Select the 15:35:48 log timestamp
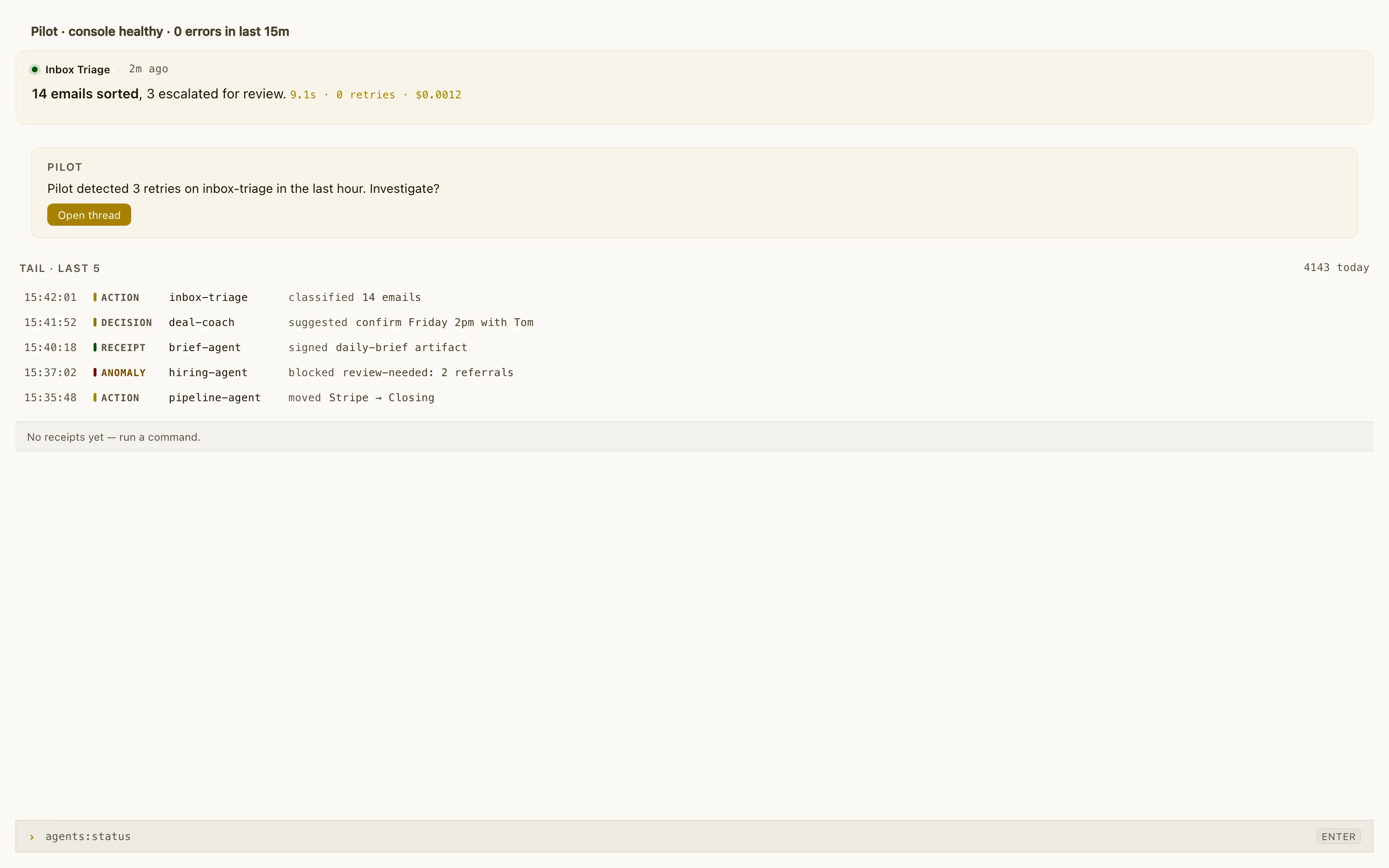 51,398
